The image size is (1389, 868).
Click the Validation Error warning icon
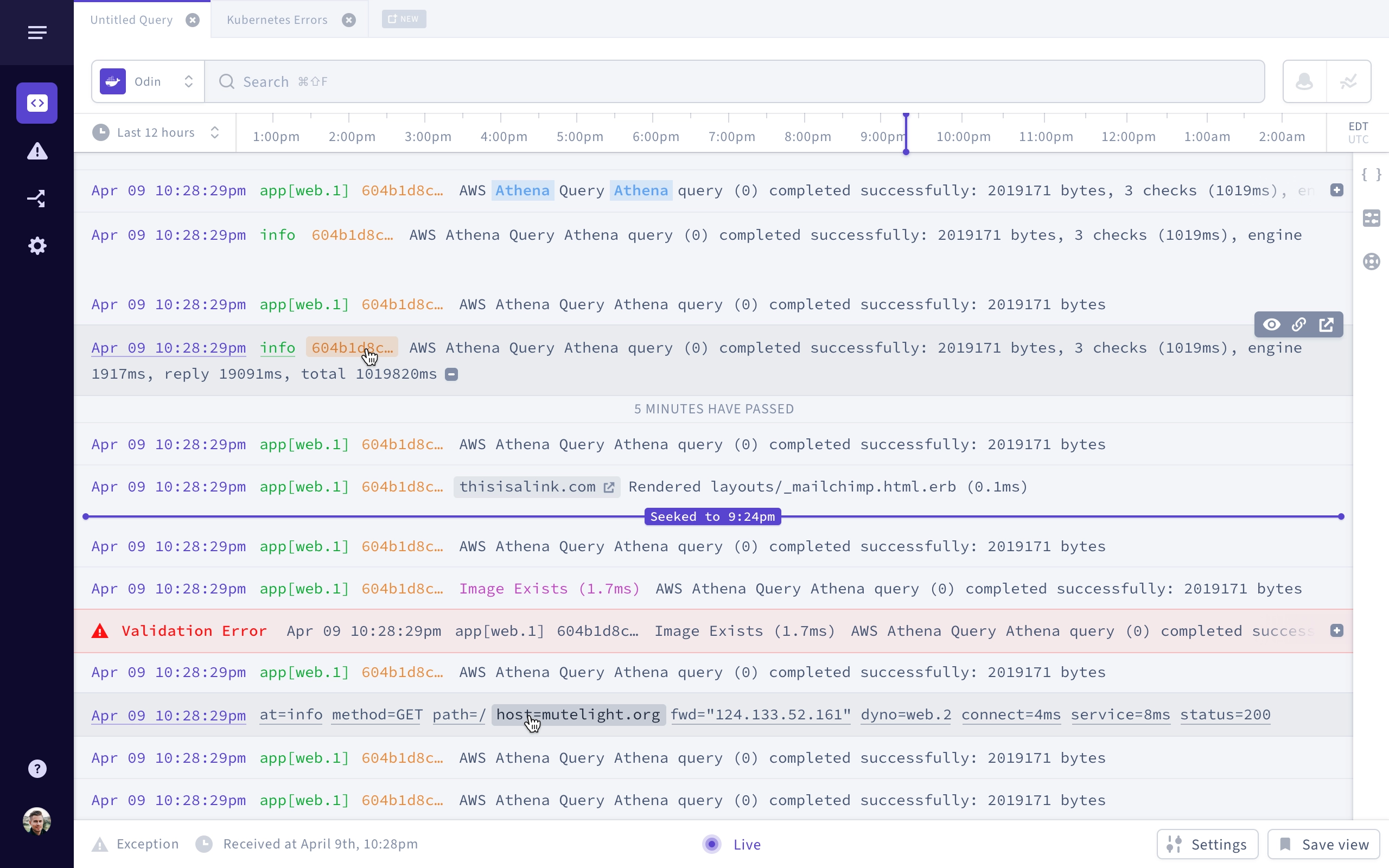[100, 631]
